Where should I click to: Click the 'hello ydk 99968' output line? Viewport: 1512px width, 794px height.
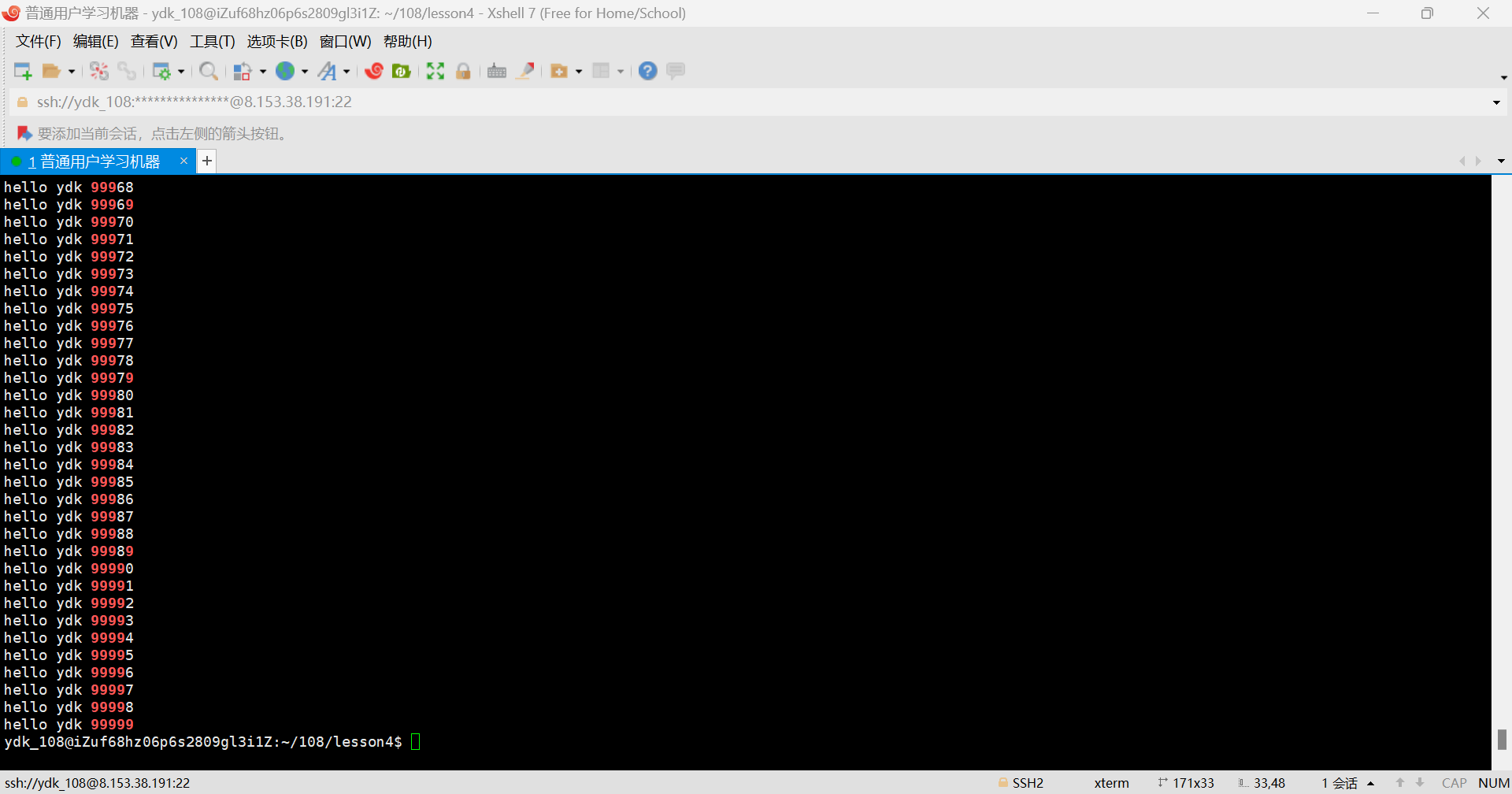69,187
